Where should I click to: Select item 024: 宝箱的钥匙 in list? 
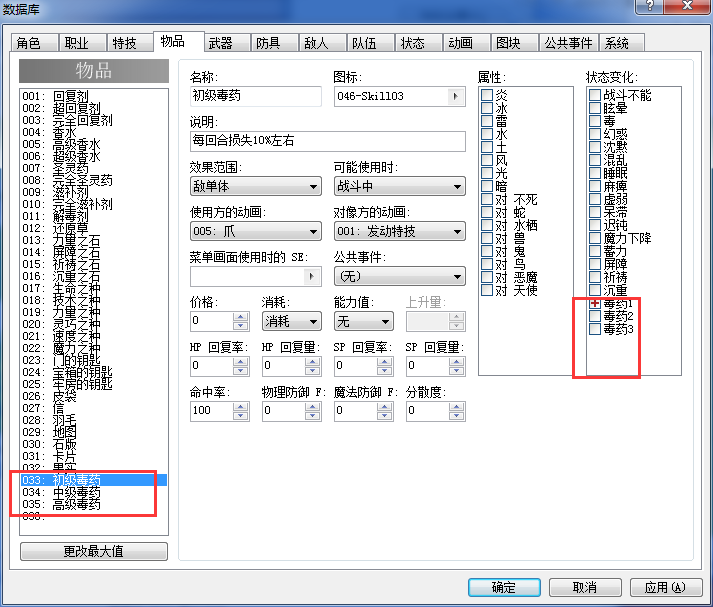tap(94, 372)
